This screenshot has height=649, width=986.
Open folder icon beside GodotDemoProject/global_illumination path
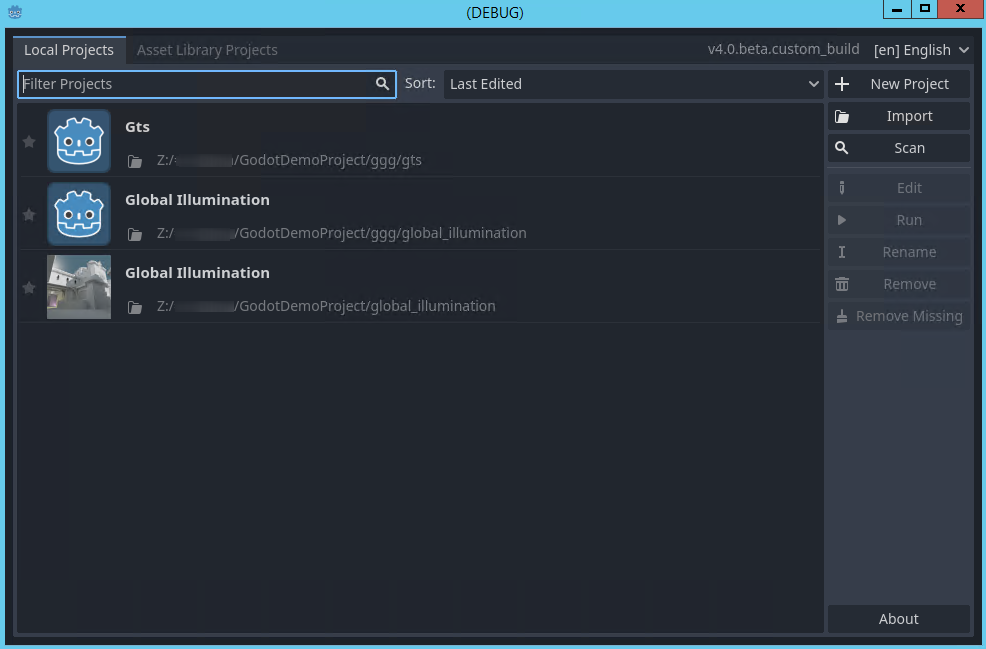pyautogui.click(x=135, y=308)
